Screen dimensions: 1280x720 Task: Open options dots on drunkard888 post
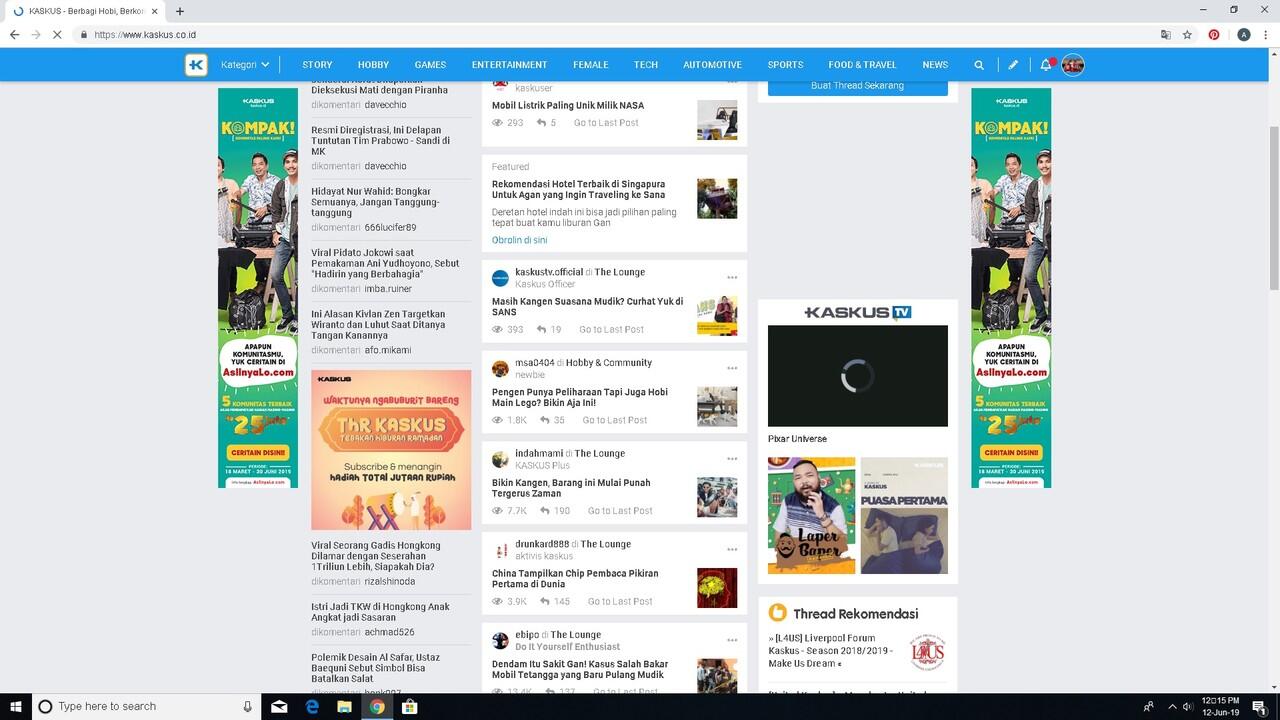coord(732,550)
